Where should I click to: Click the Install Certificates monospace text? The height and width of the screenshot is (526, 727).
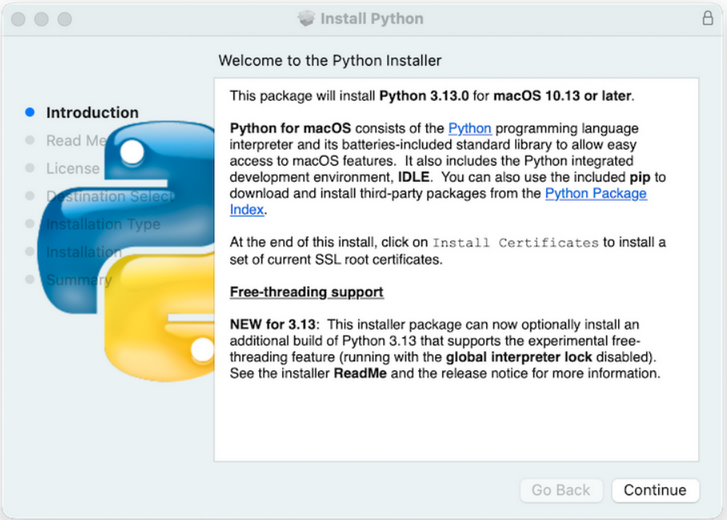tap(515, 243)
